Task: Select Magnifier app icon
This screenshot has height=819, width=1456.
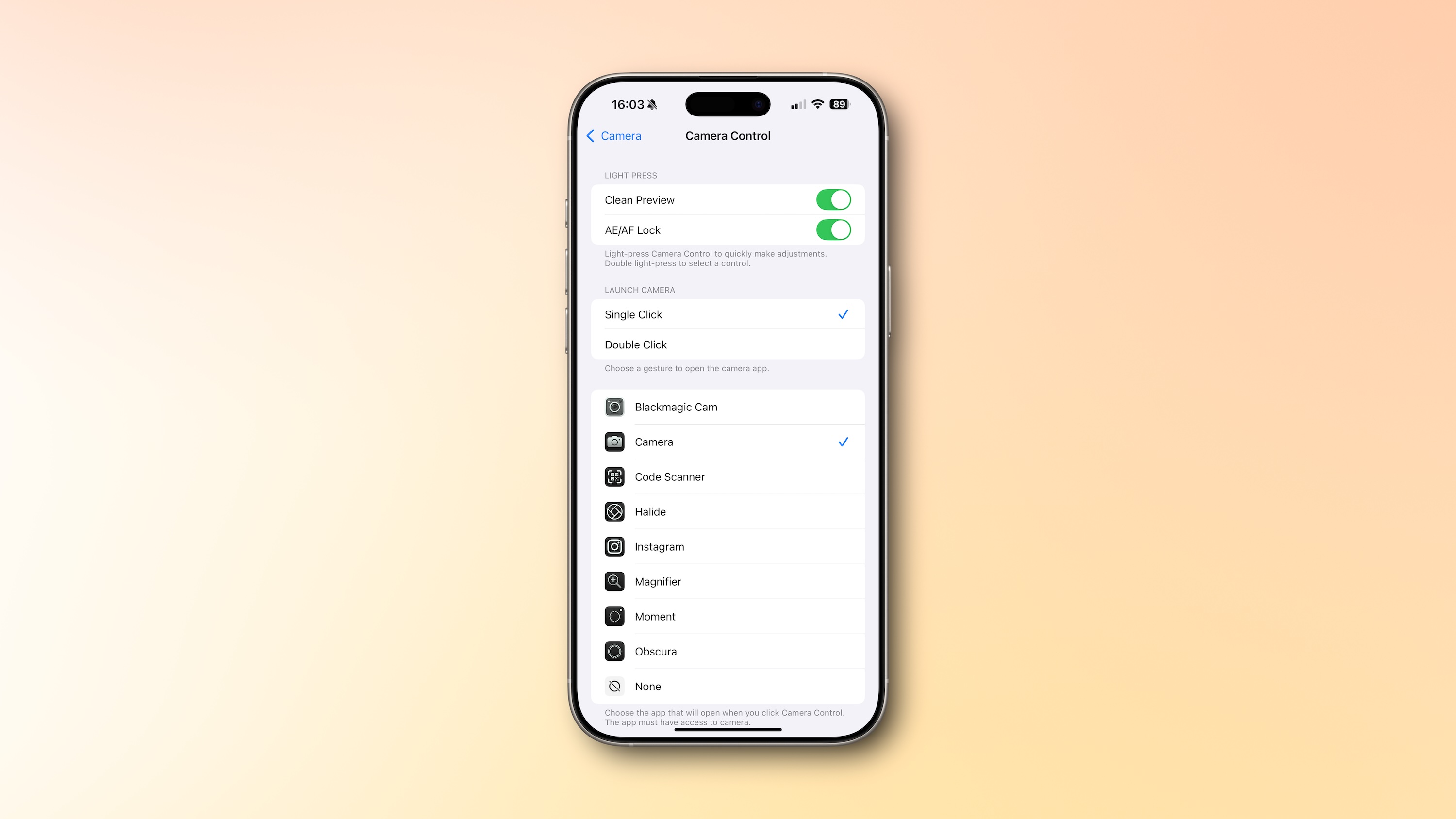Action: [x=614, y=581]
